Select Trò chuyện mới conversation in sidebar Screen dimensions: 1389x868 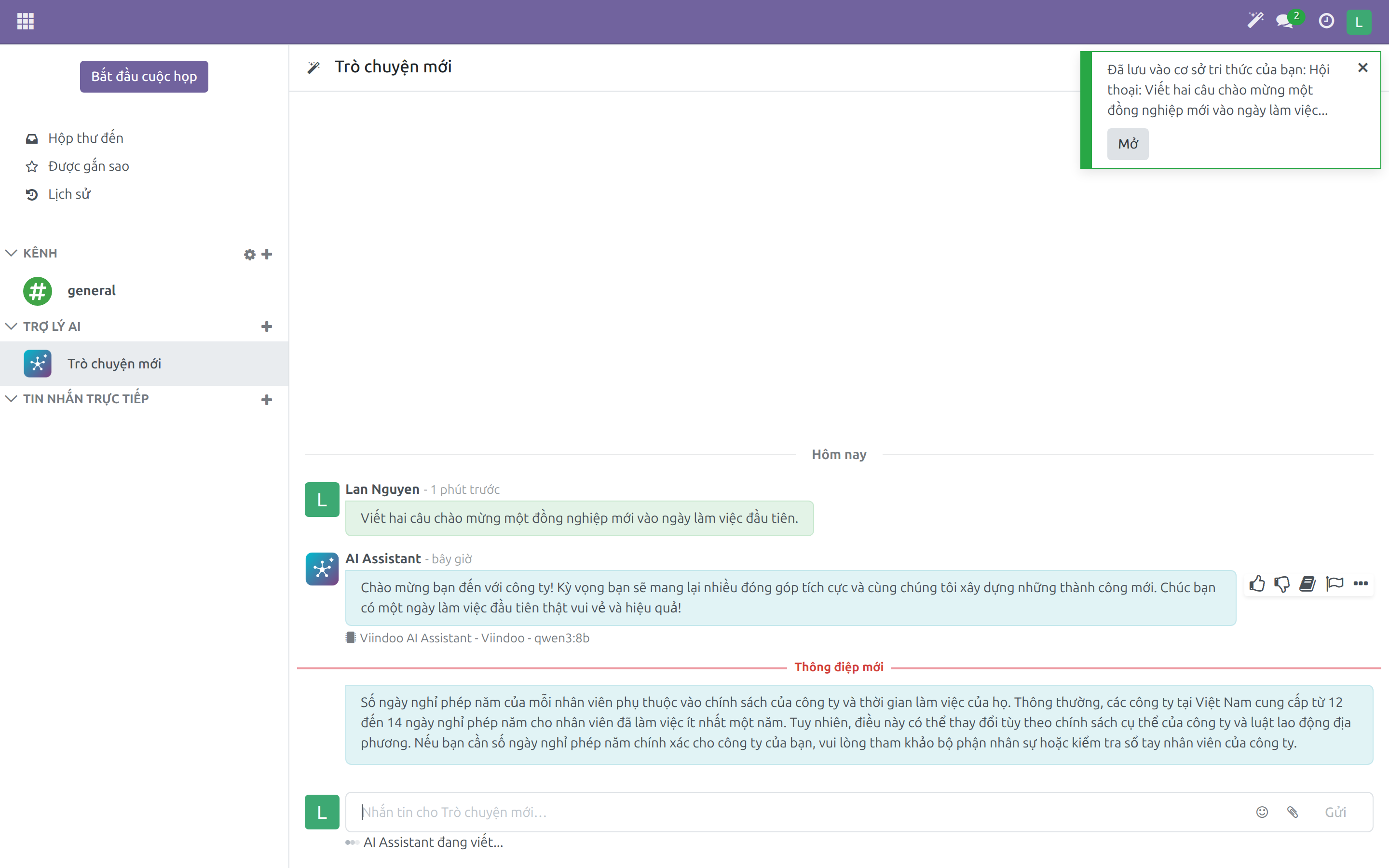point(144,364)
